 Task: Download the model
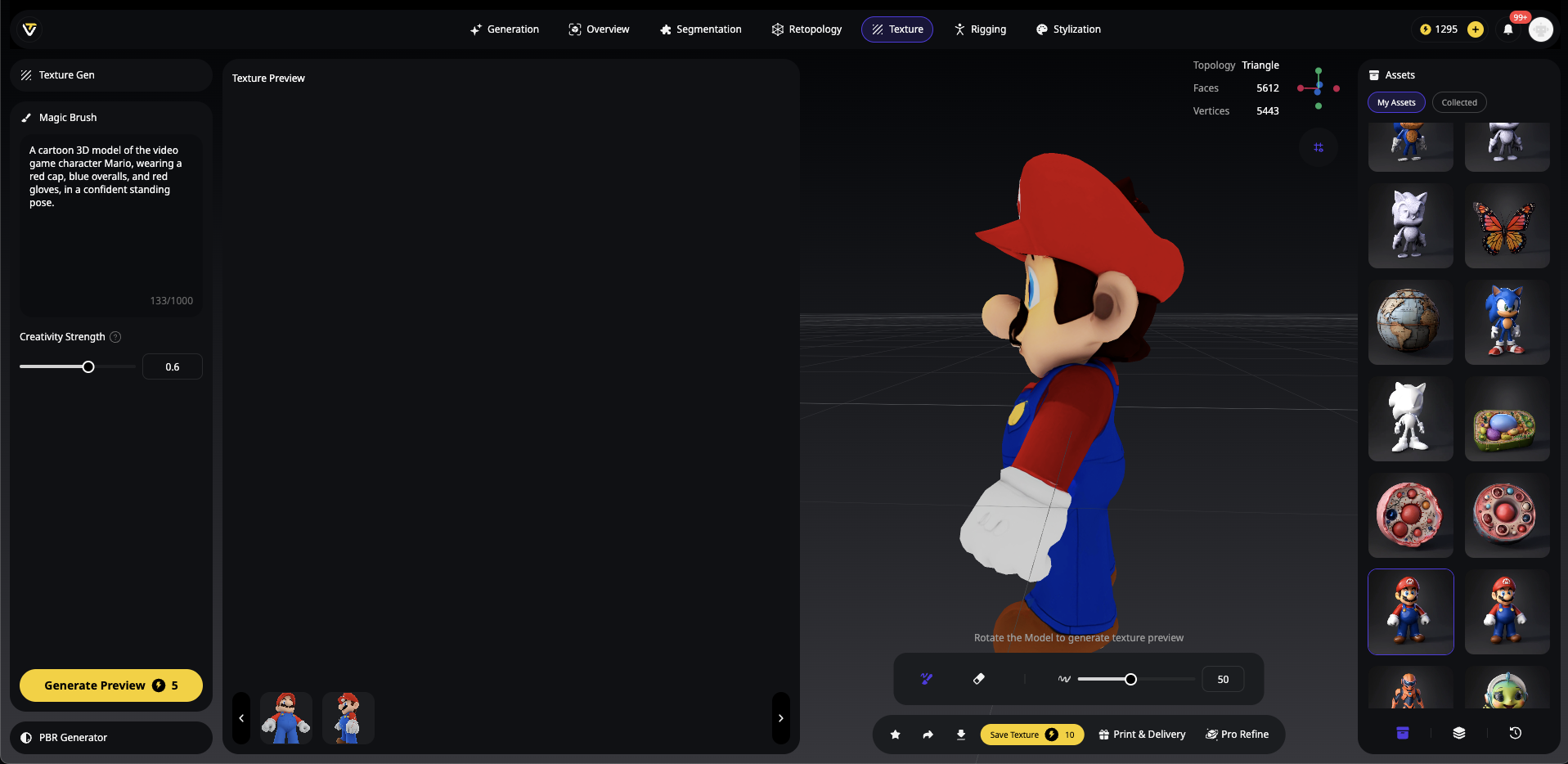(961, 735)
